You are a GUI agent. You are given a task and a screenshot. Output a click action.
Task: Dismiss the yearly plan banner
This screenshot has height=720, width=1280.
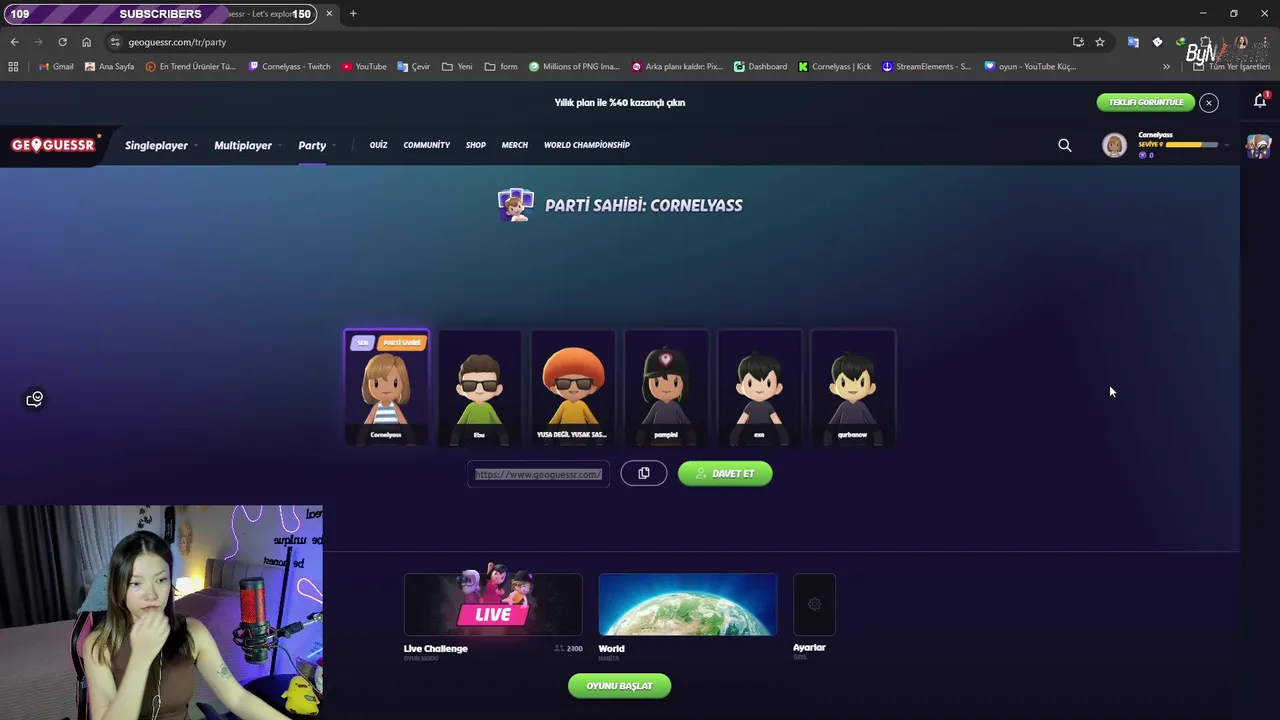(1209, 103)
